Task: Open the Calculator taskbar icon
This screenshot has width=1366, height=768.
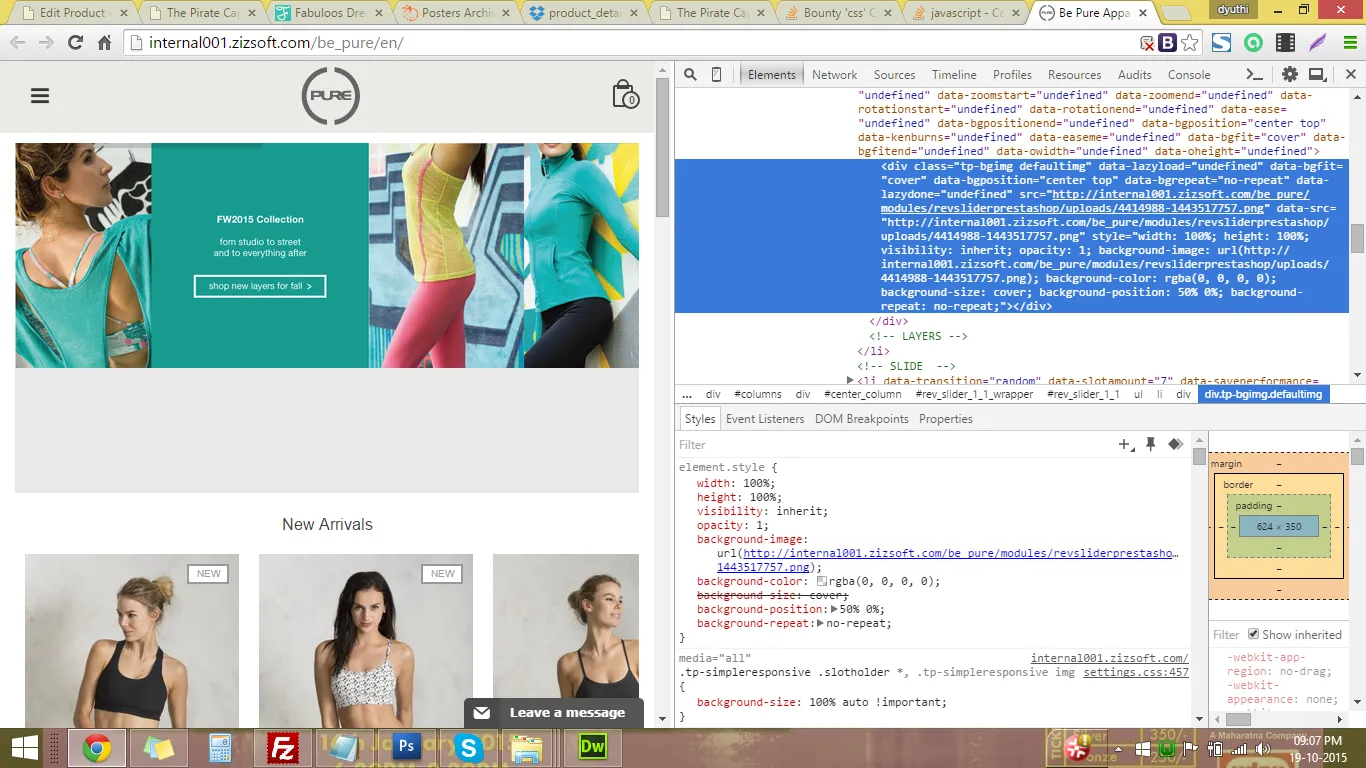Action: click(220, 747)
